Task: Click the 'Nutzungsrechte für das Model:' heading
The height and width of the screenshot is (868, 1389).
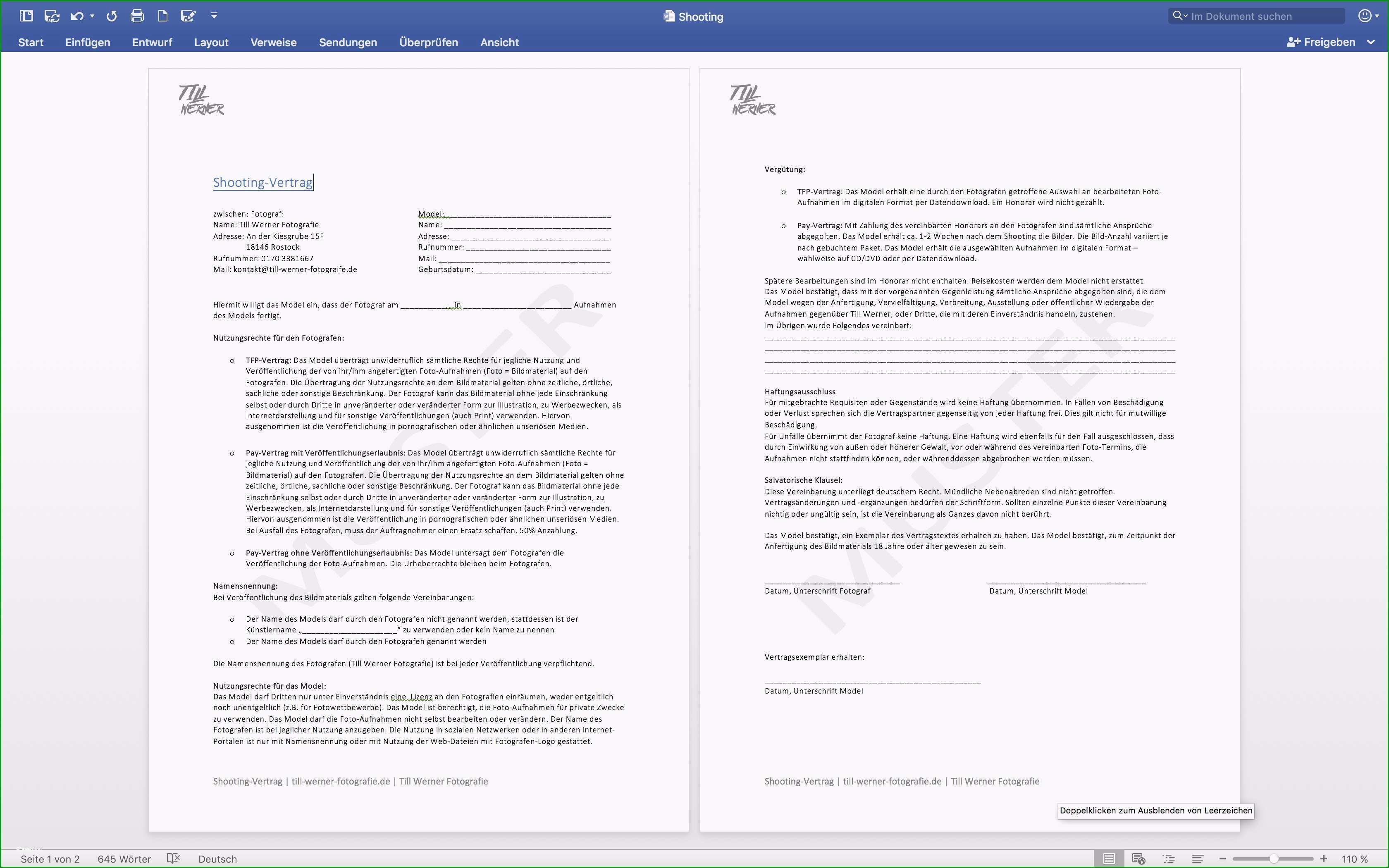Action: (269, 686)
